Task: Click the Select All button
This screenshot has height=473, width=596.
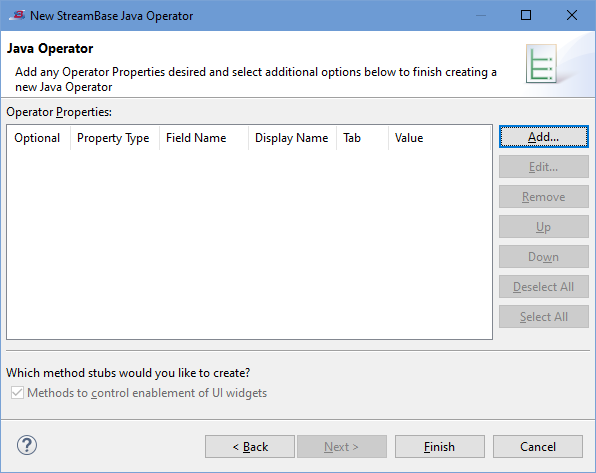Action: [x=544, y=317]
